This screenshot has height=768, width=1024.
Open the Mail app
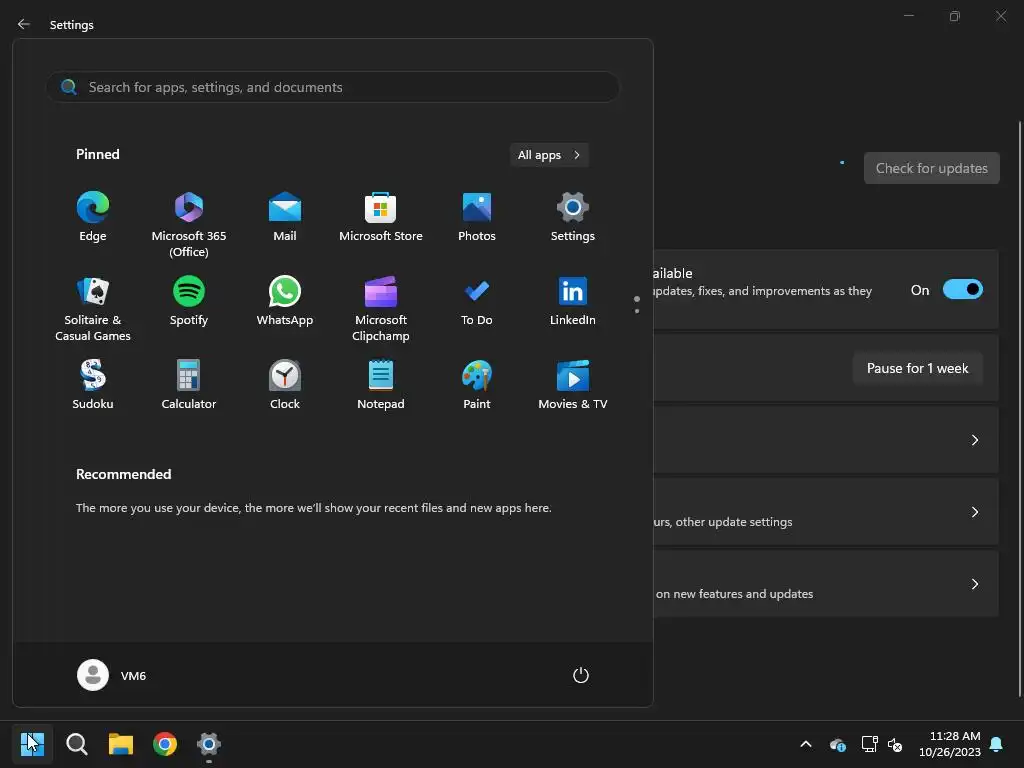click(285, 217)
